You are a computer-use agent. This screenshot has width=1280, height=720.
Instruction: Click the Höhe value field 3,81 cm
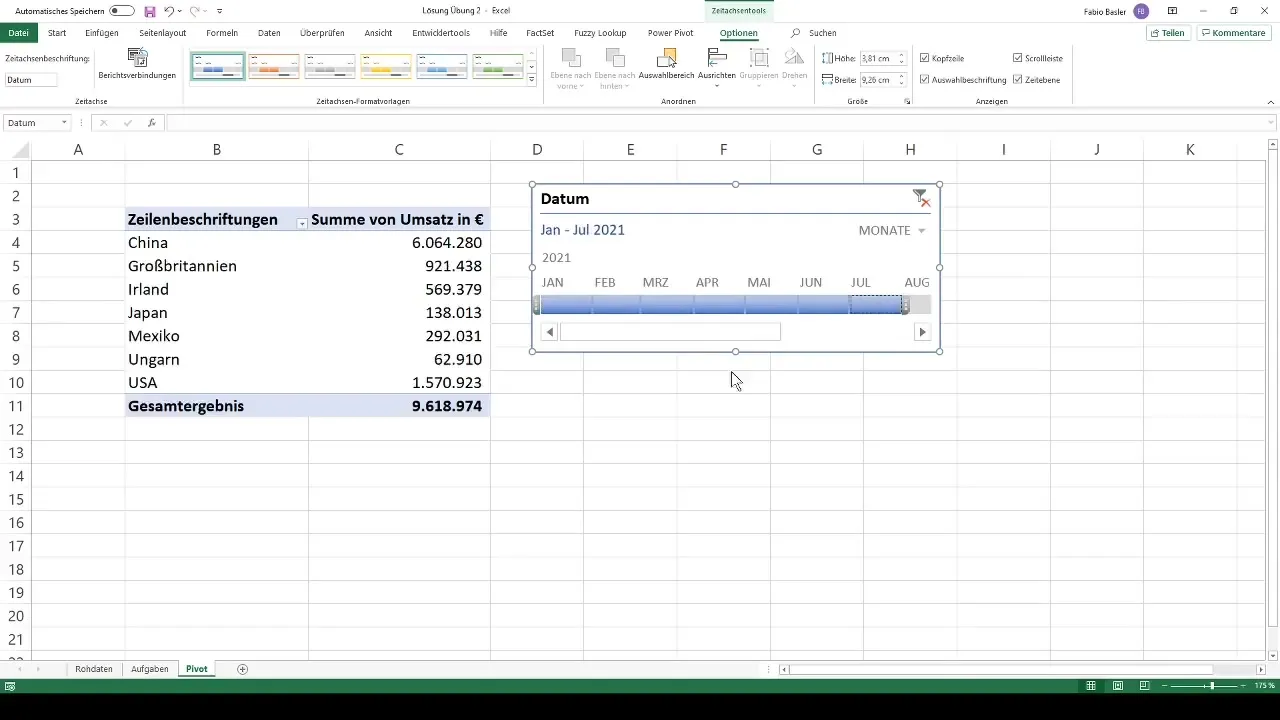pos(877,59)
